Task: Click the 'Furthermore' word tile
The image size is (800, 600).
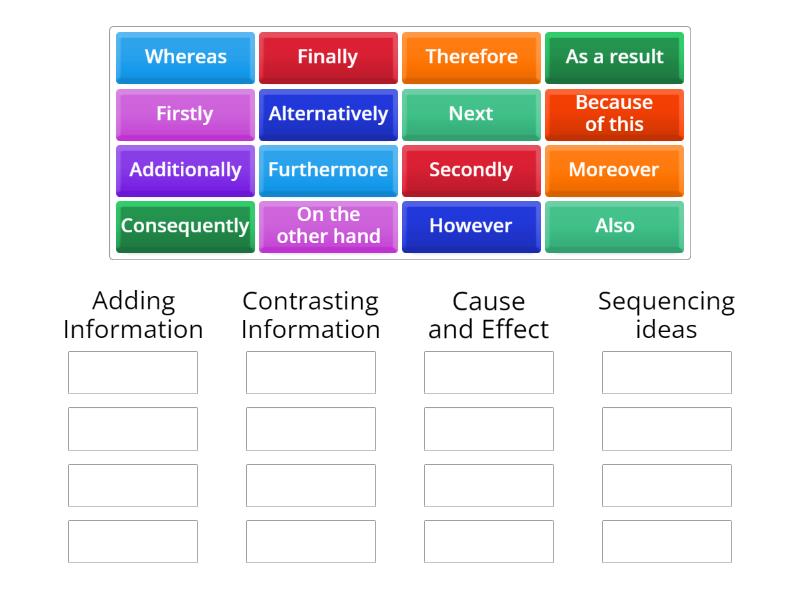Action: [x=328, y=170]
